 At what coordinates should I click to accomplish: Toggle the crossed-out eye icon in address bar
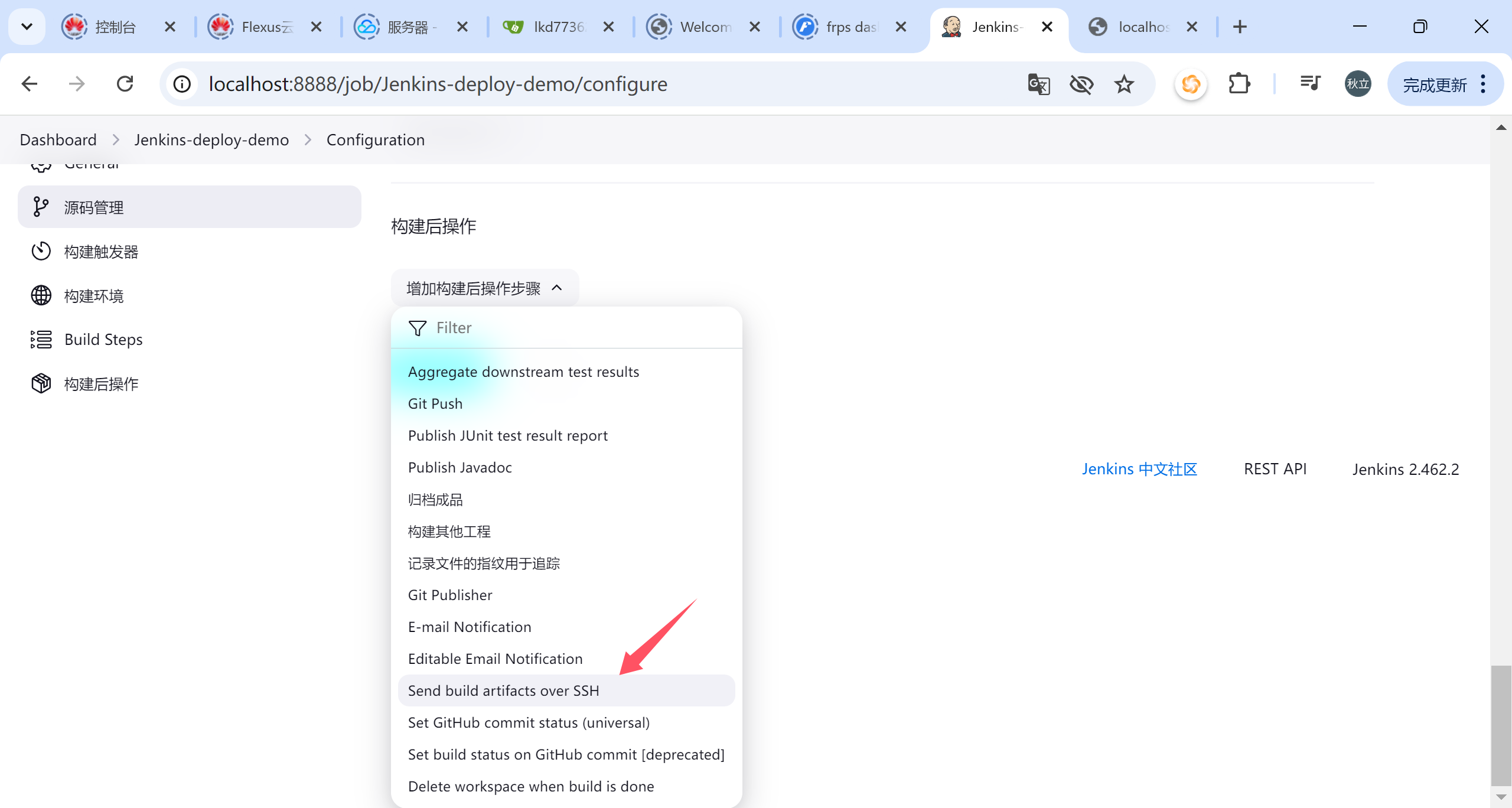[x=1081, y=84]
